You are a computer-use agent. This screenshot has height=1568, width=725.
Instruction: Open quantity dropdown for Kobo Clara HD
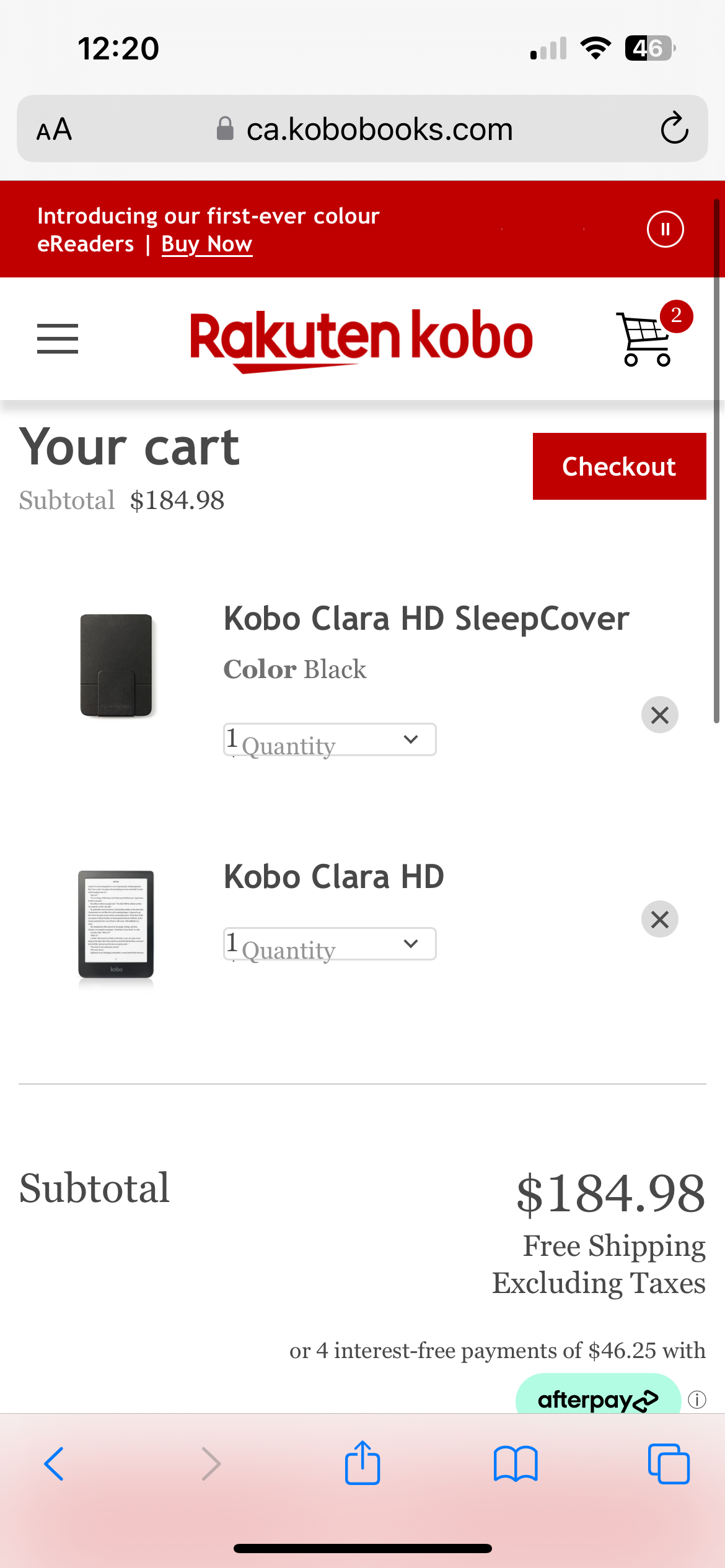[330, 944]
